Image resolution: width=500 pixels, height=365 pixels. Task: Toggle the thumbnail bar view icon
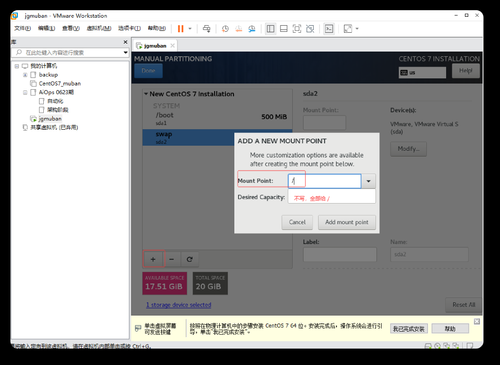coord(284,29)
